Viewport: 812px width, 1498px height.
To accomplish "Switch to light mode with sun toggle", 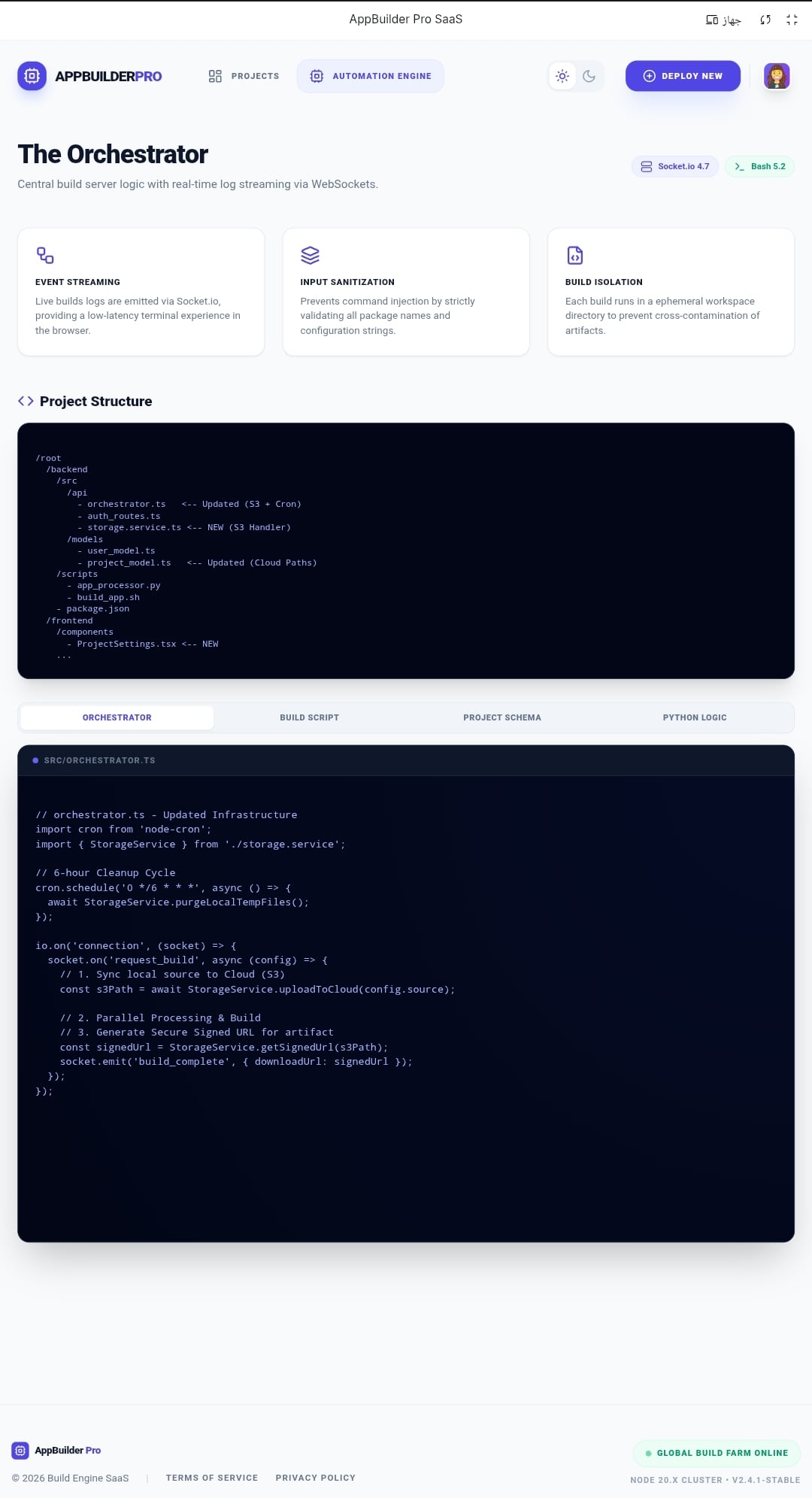I will (562, 76).
